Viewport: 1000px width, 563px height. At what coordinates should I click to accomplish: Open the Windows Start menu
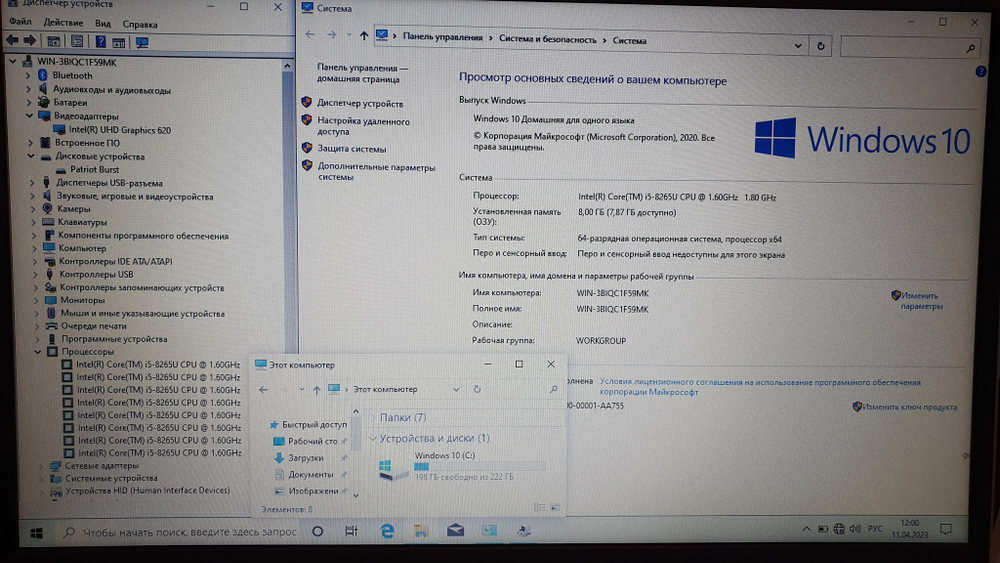tap(36, 533)
